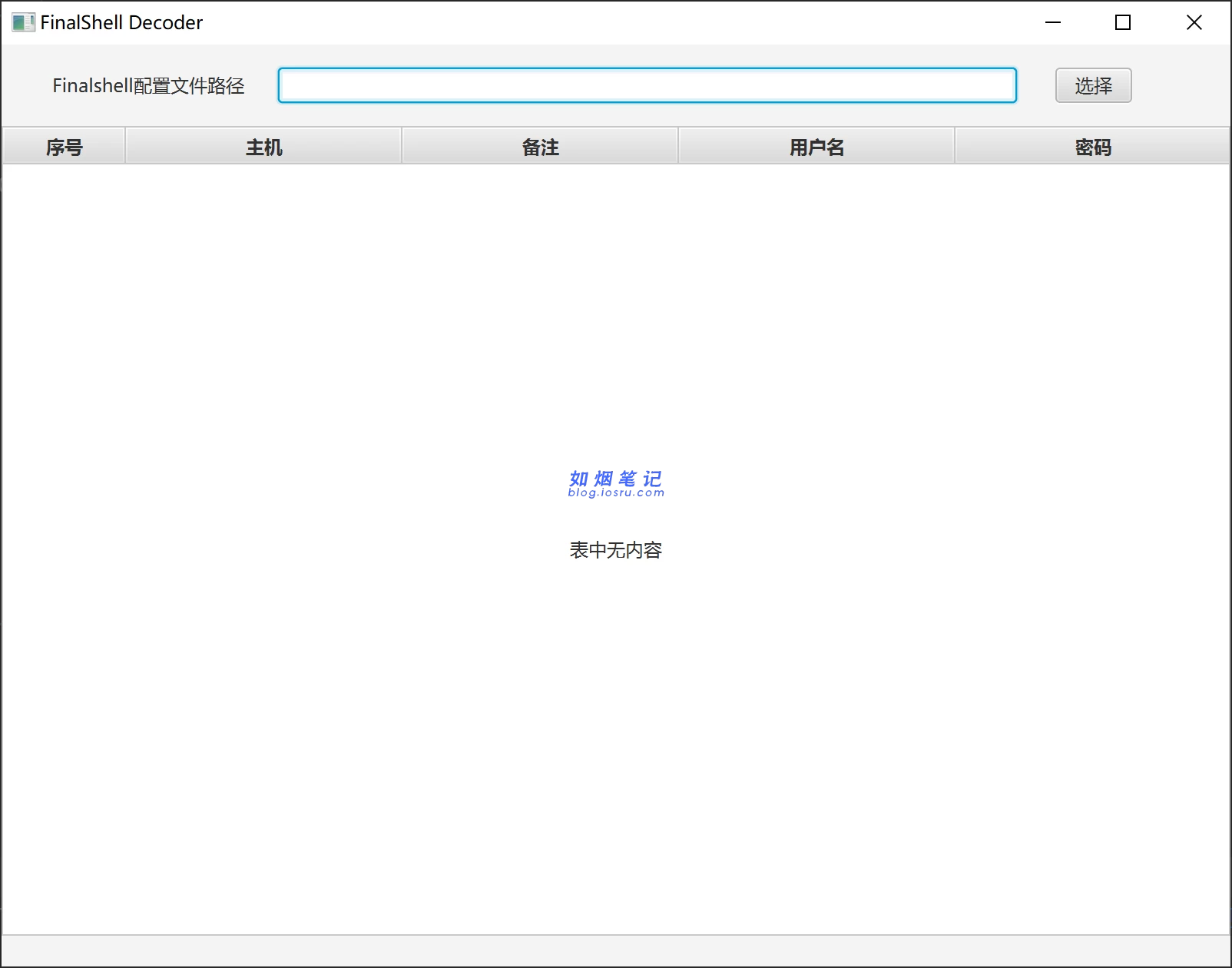Click the 表中无内容 placeholder text
The width and height of the screenshot is (1232, 968).
616,550
